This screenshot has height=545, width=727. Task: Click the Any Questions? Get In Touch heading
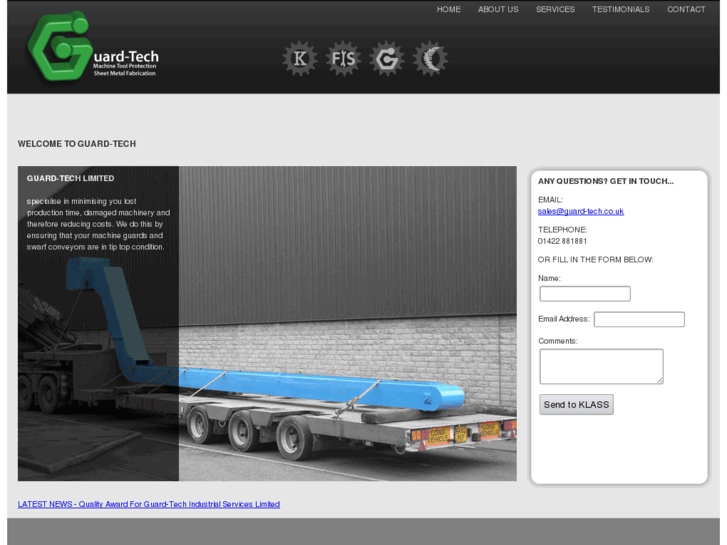(606, 181)
